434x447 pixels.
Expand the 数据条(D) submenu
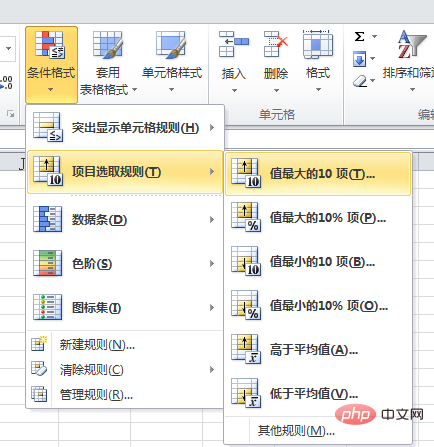pyautogui.click(x=124, y=219)
